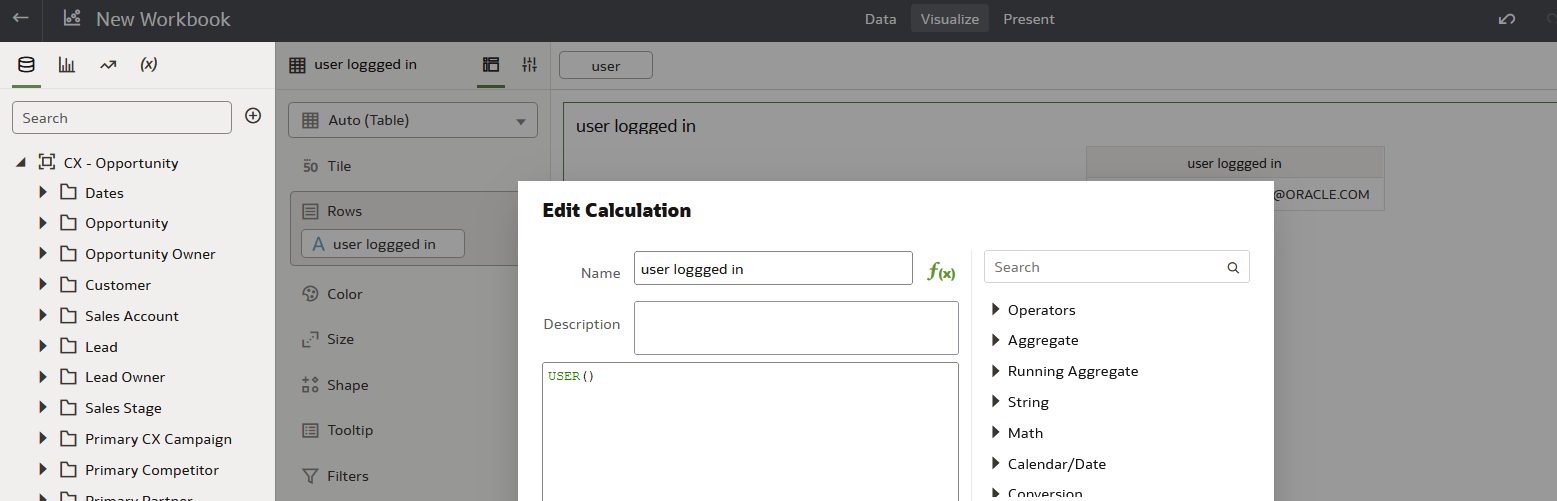Switch to the Data tab
The width and height of the screenshot is (1557, 501).
tap(881, 19)
